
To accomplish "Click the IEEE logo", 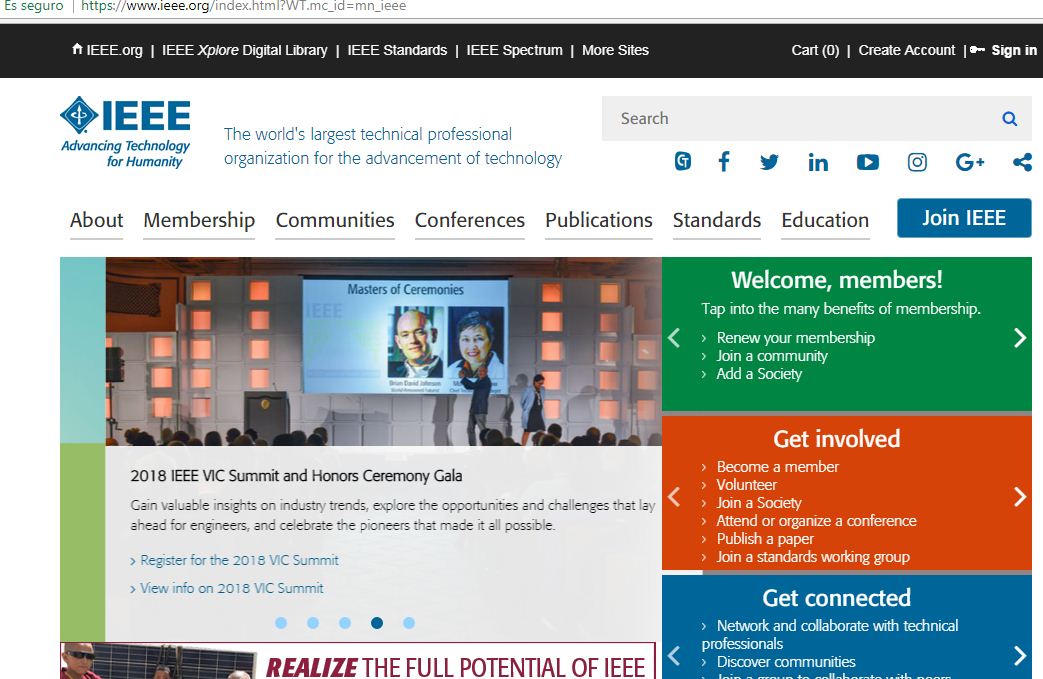I will [x=125, y=132].
